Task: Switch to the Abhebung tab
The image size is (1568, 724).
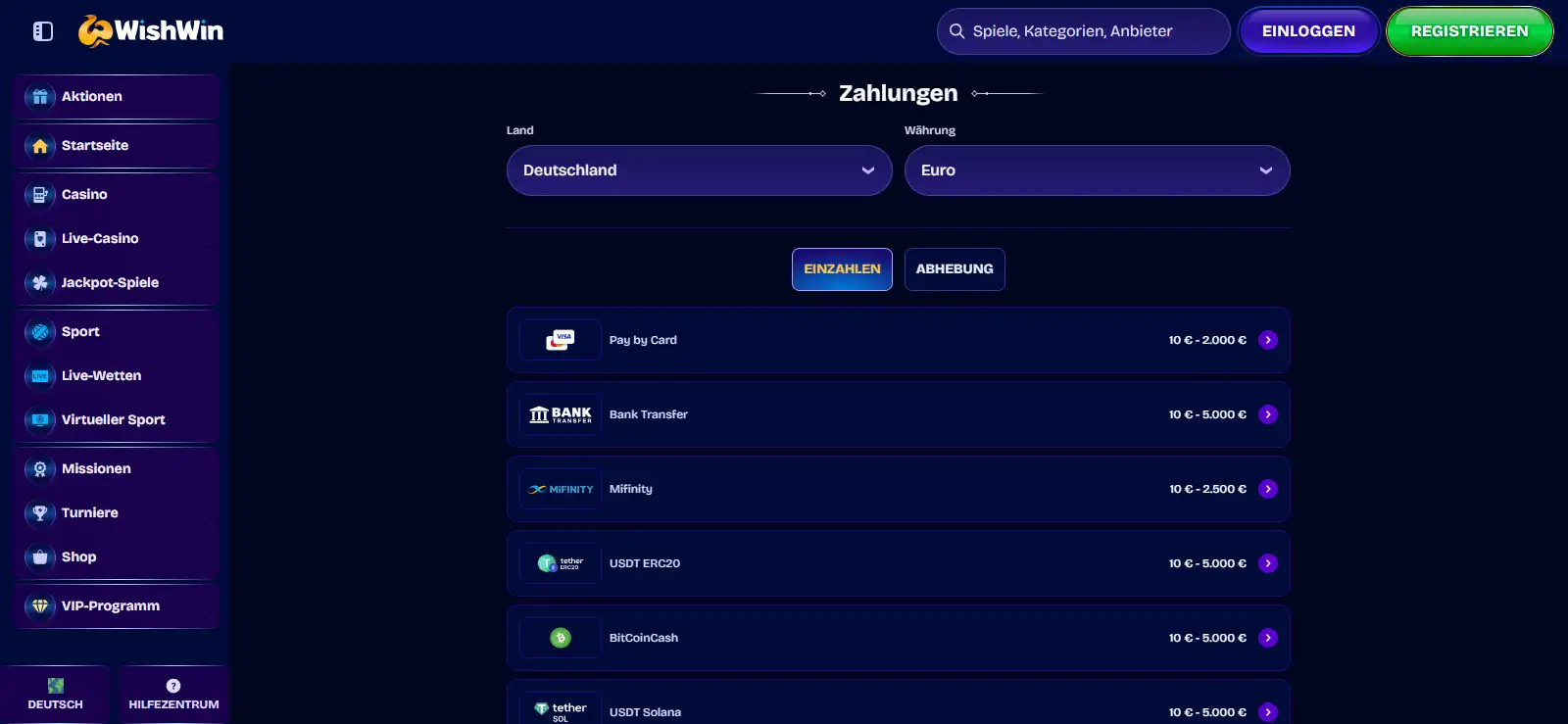Action: [x=955, y=269]
